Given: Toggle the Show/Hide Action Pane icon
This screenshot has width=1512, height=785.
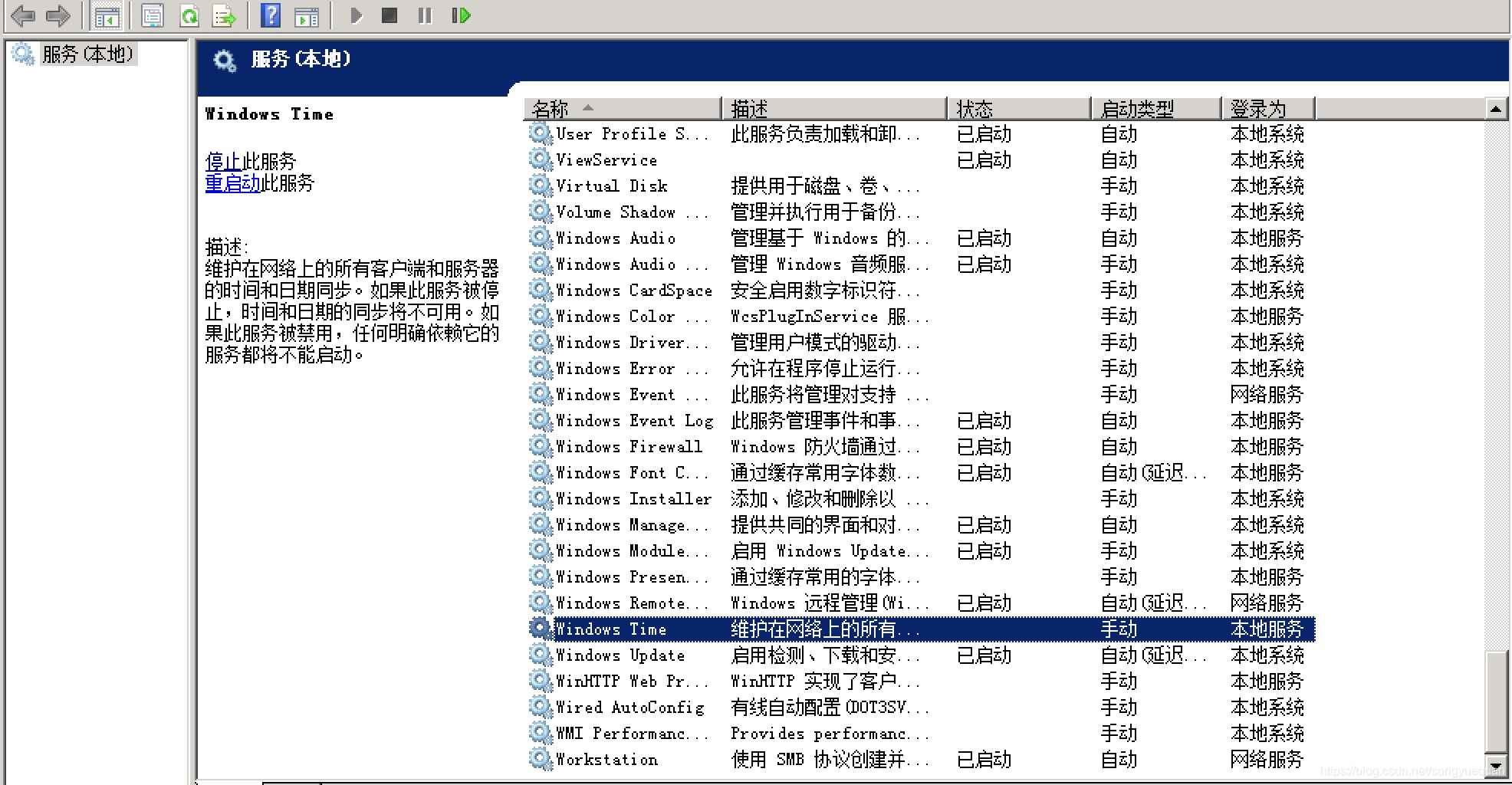Looking at the screenshot, I should (x=307, y=15).
